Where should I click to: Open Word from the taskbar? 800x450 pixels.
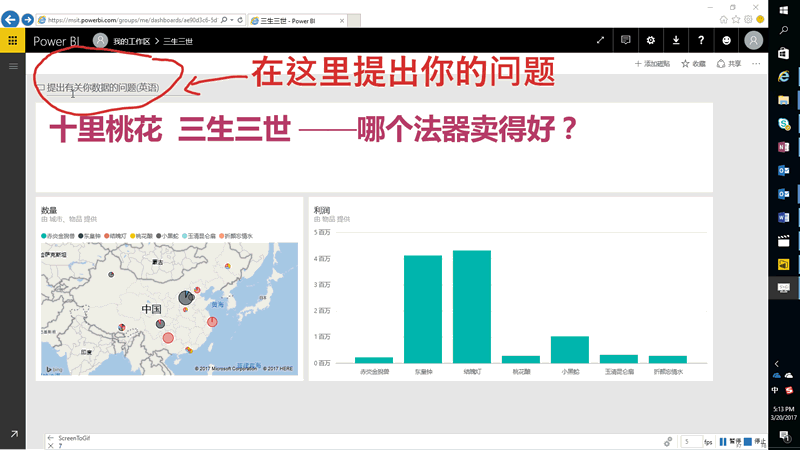784,217
